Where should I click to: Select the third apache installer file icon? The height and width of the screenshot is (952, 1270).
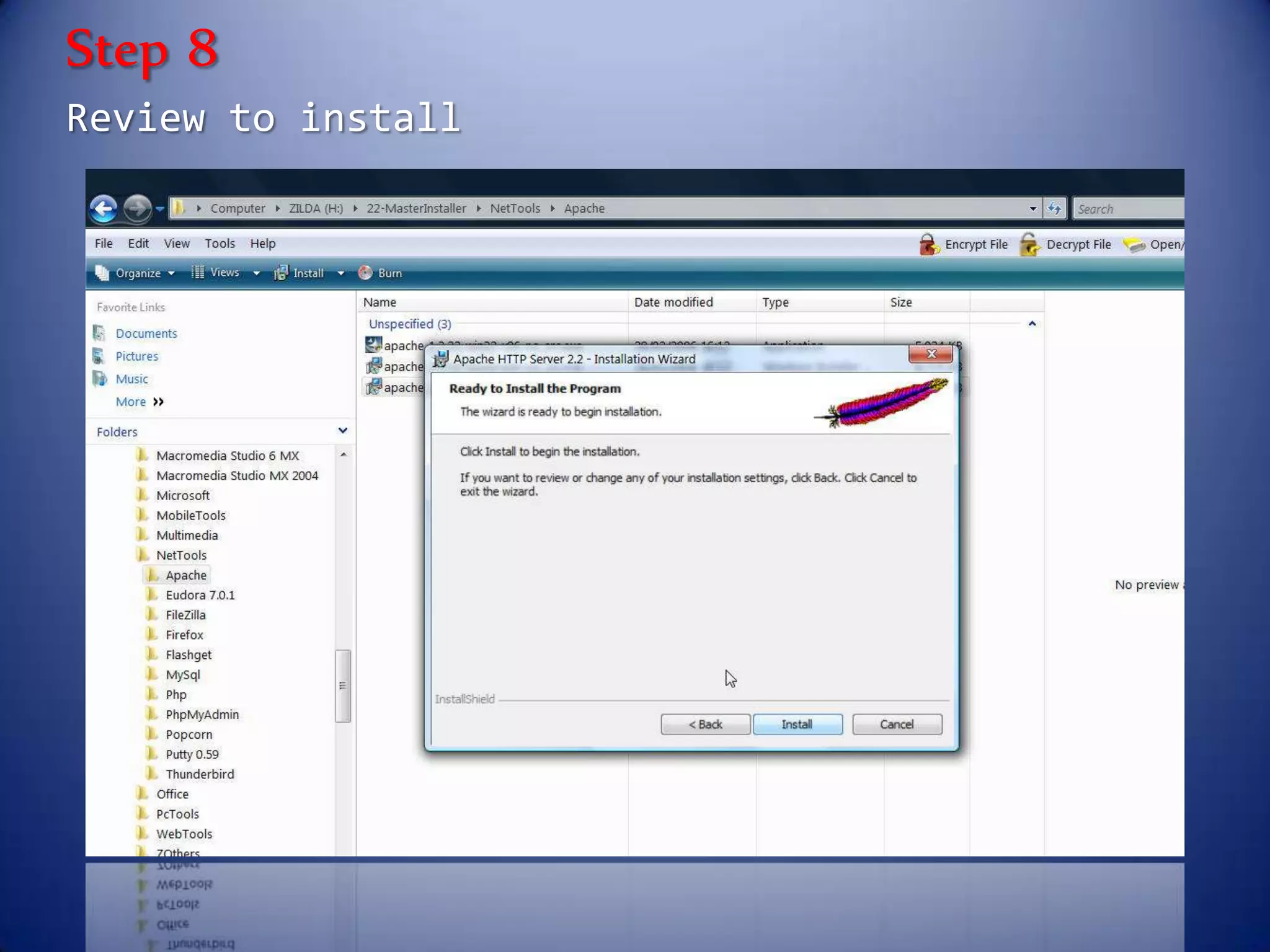pos(373,387)
